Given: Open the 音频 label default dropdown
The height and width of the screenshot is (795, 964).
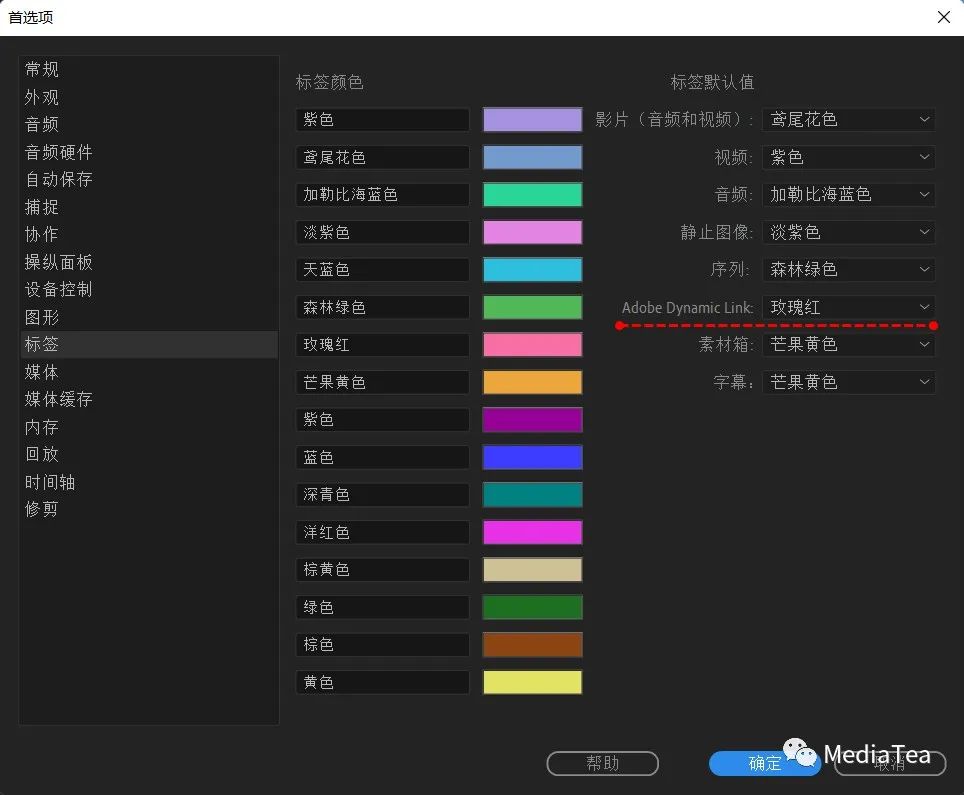Looking at the screenshot, I should point(848,194).
